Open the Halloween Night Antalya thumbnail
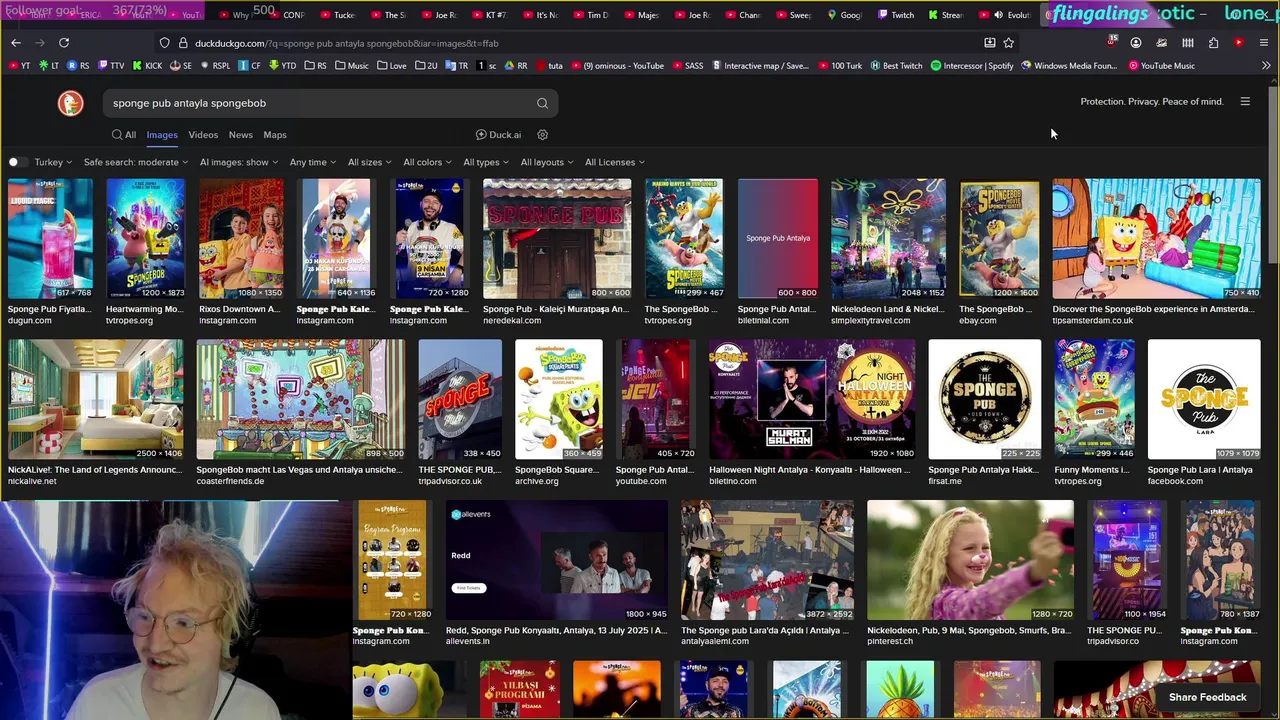Viewport: 1280px width, 720px height. click(x=812, y=400)
